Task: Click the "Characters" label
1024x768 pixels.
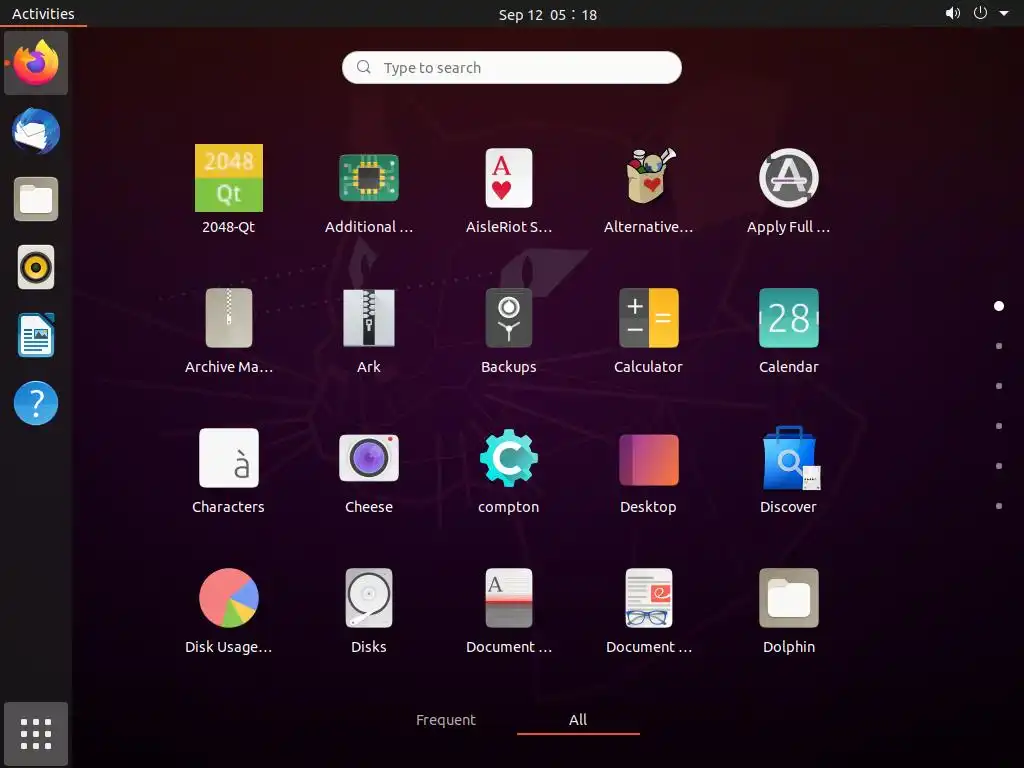Action: [x=229, y=507]
